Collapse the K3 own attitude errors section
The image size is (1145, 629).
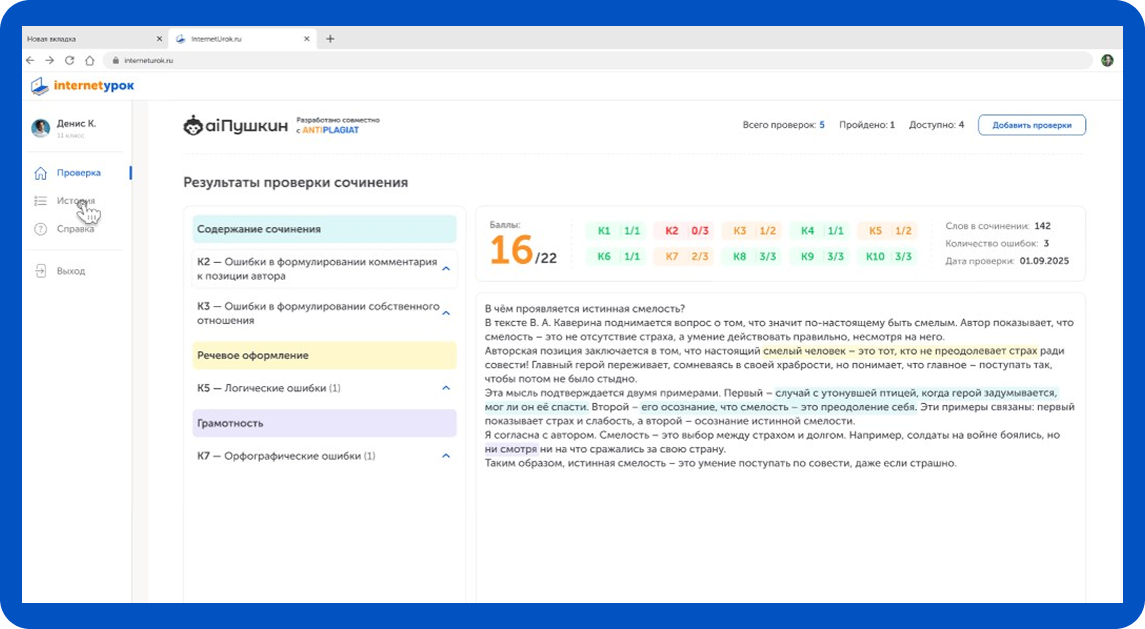click(x=446, y=313)
